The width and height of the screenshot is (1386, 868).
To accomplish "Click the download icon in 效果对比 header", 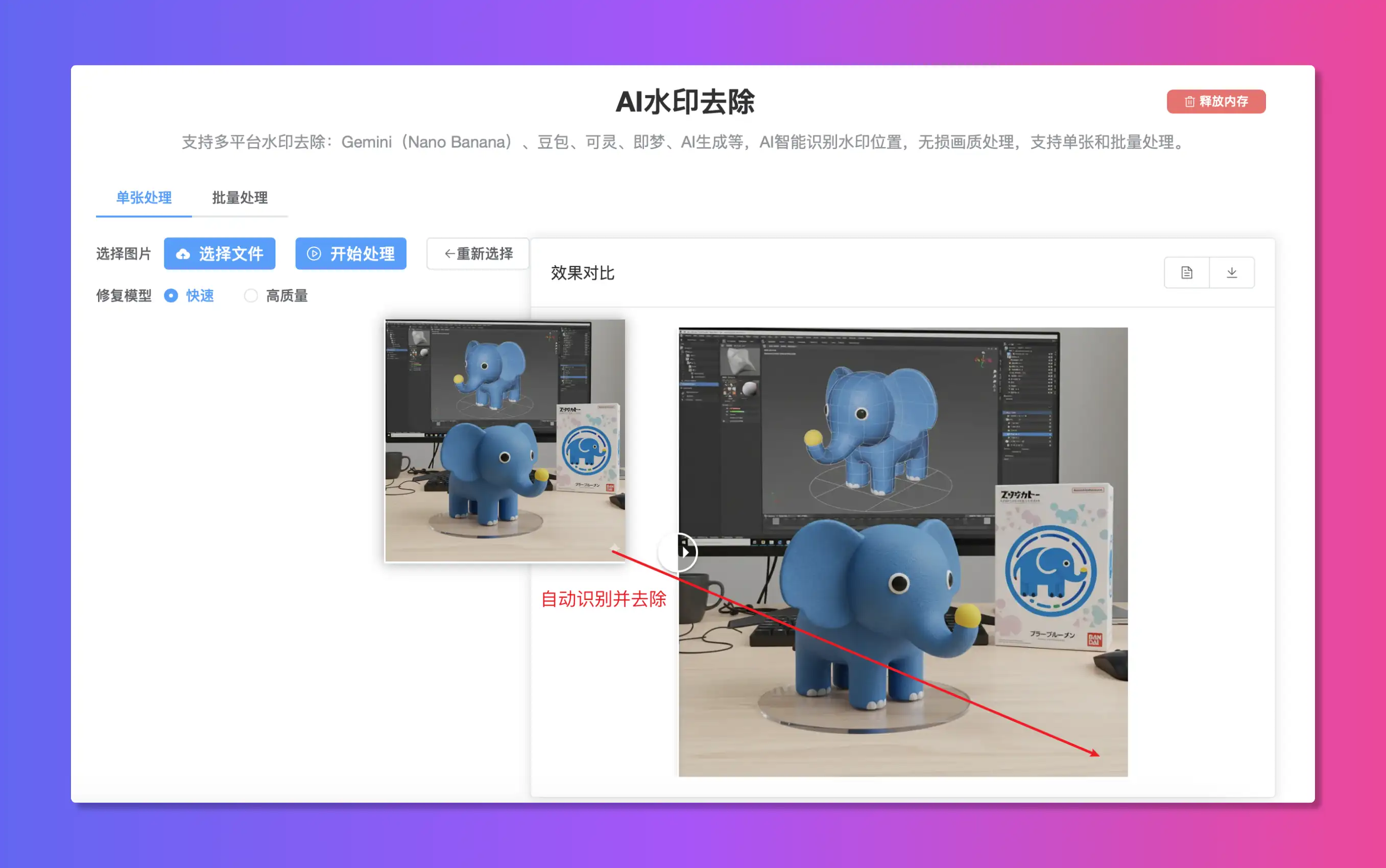I will [x=1232, y=273].
